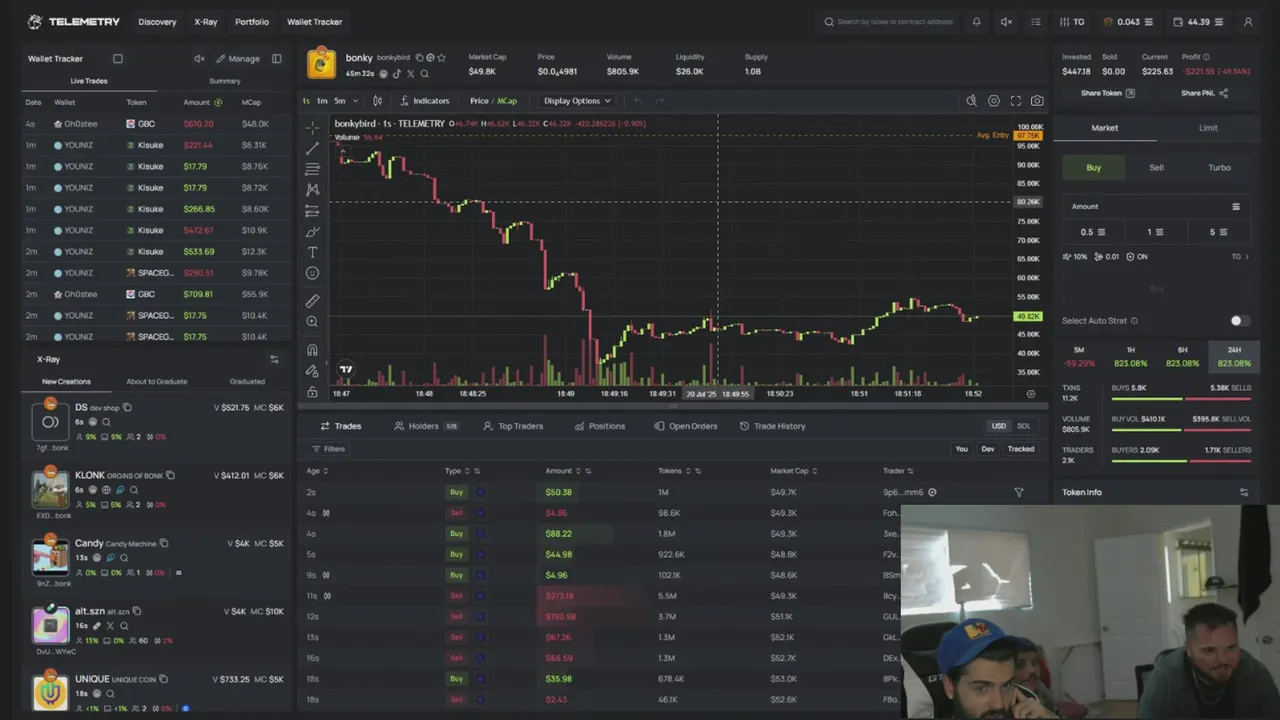
Task: Favorite bonky with the star icon
Action: coord(442,58)
